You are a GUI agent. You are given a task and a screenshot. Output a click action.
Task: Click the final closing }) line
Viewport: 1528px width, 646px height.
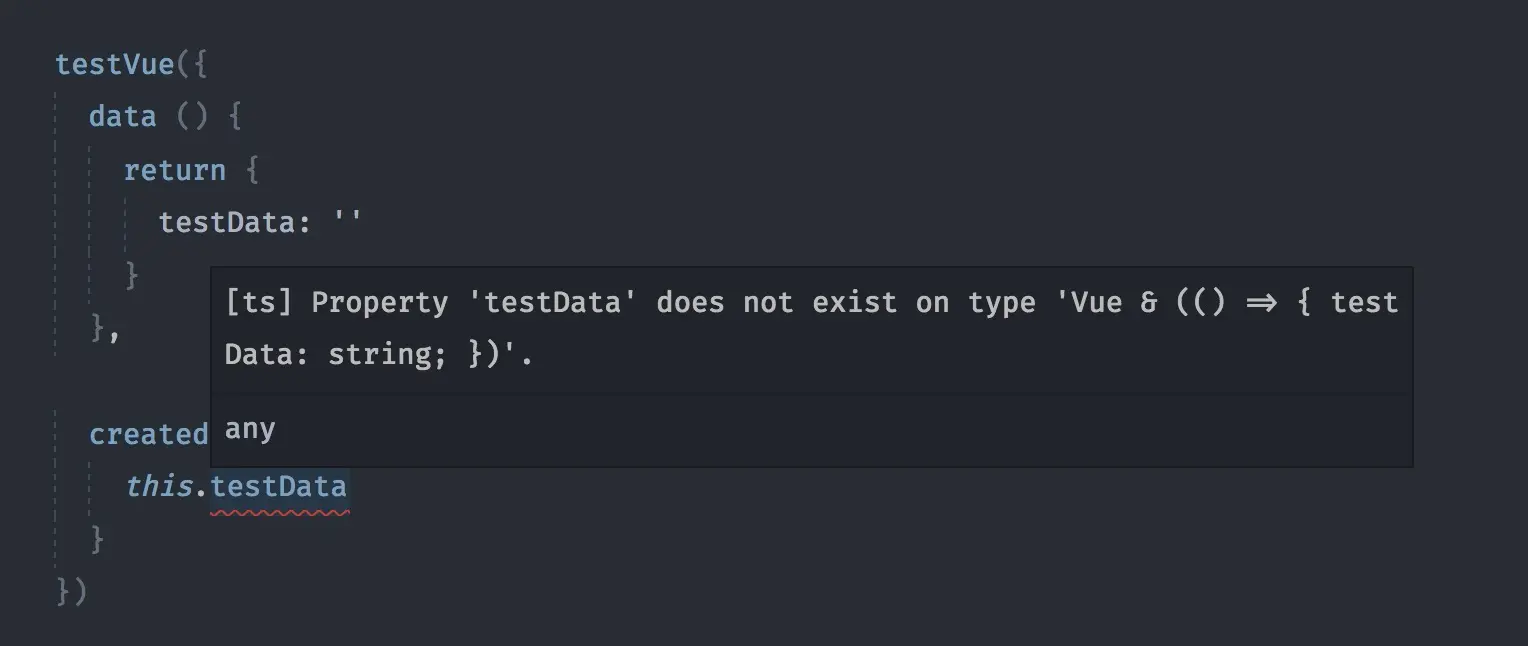coord(72,592)
